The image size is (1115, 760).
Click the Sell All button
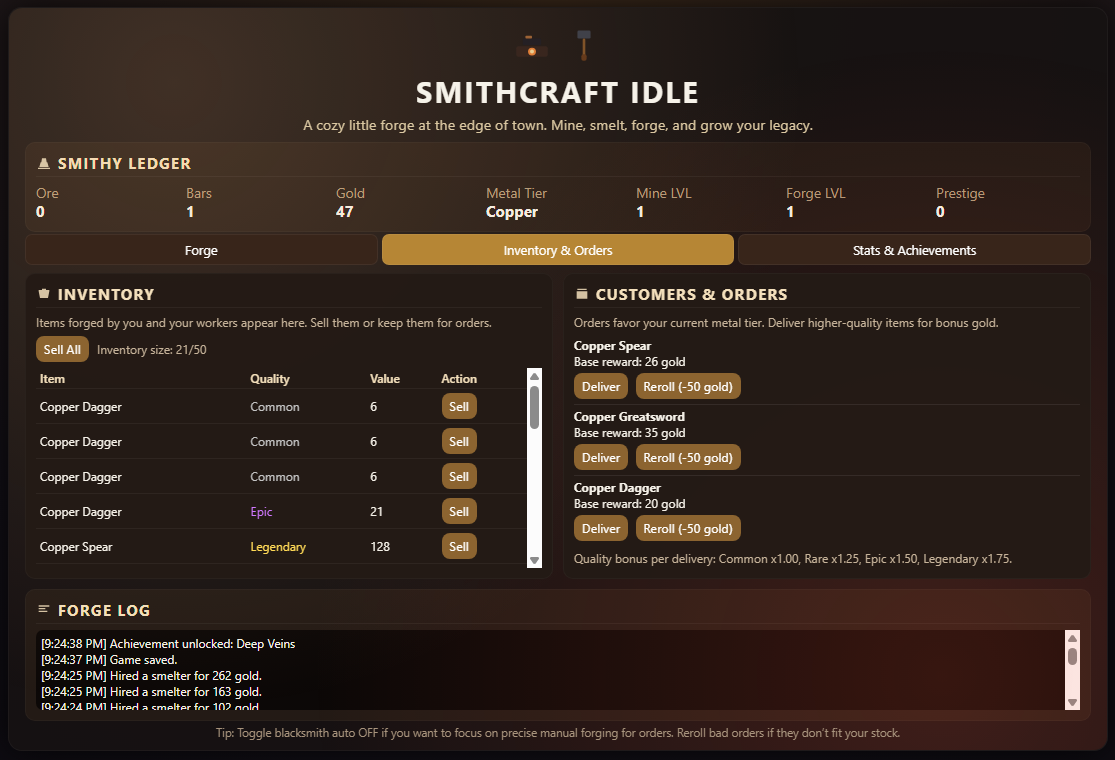coord(63,349)
